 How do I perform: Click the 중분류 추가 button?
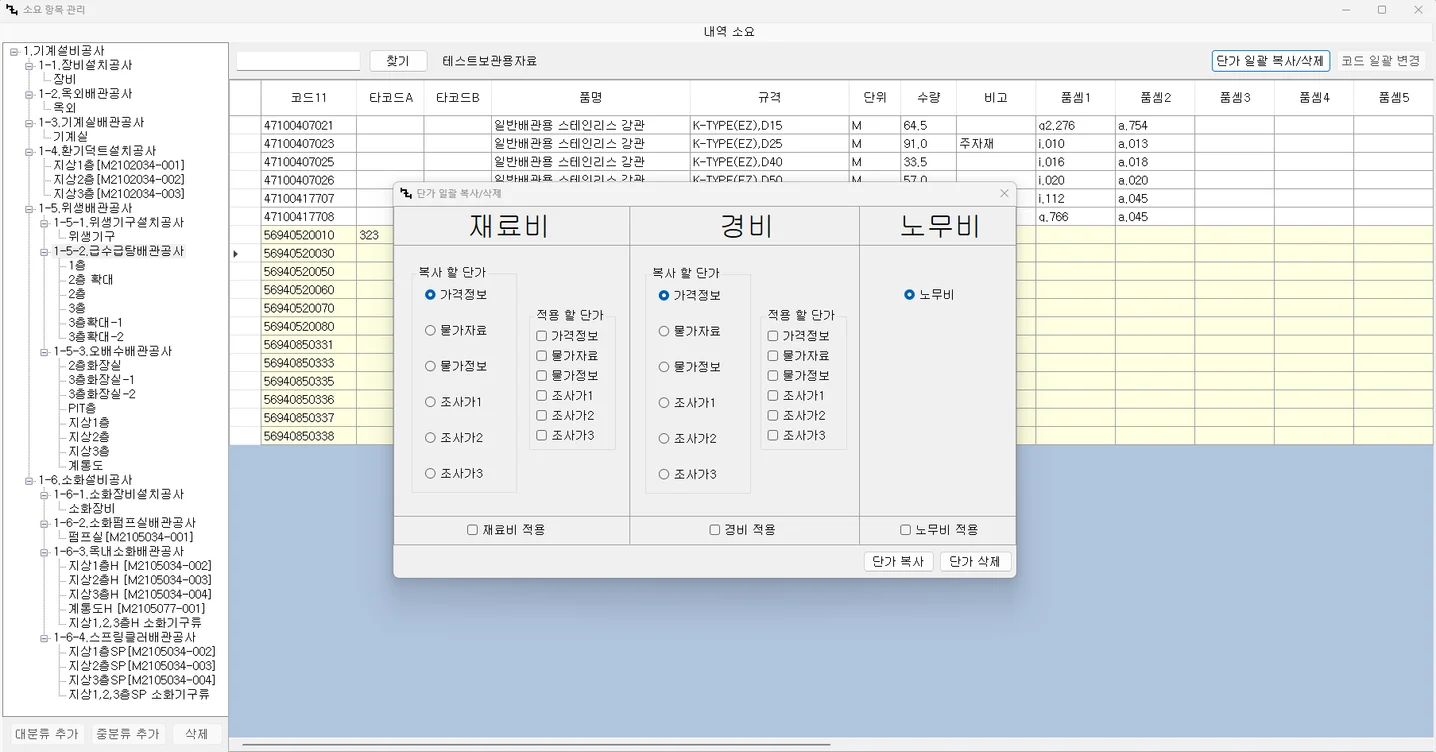pyautogui.click(x=127, y=734)
